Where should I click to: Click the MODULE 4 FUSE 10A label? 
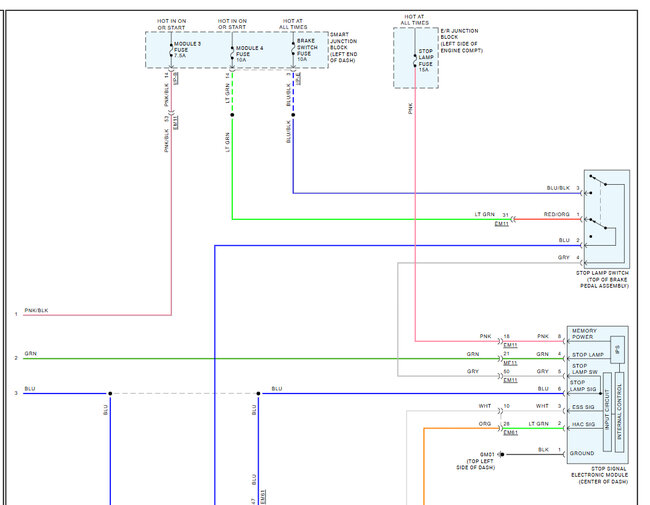249,54
